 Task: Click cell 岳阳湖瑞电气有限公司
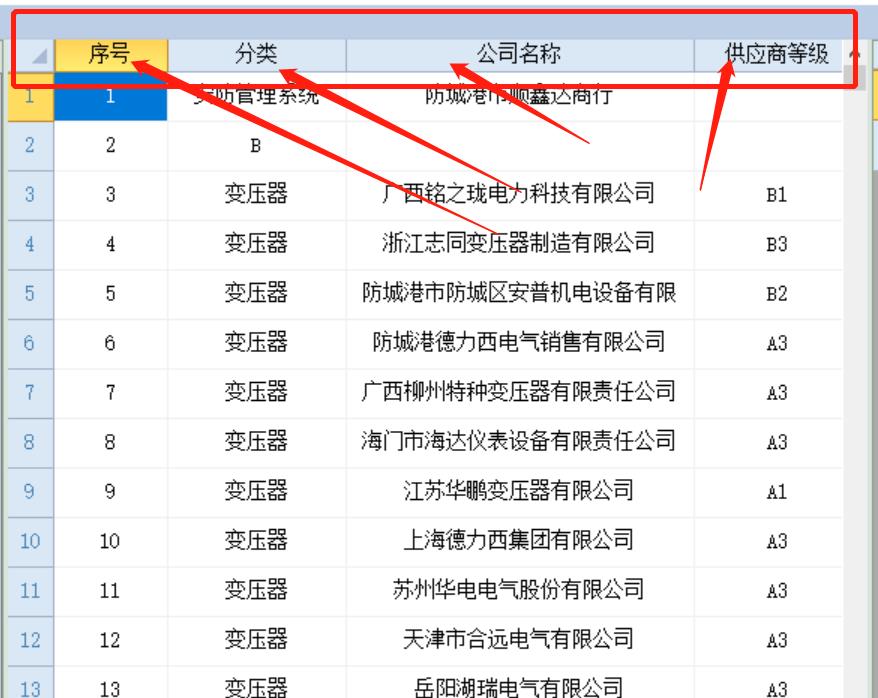click(520, 683)
